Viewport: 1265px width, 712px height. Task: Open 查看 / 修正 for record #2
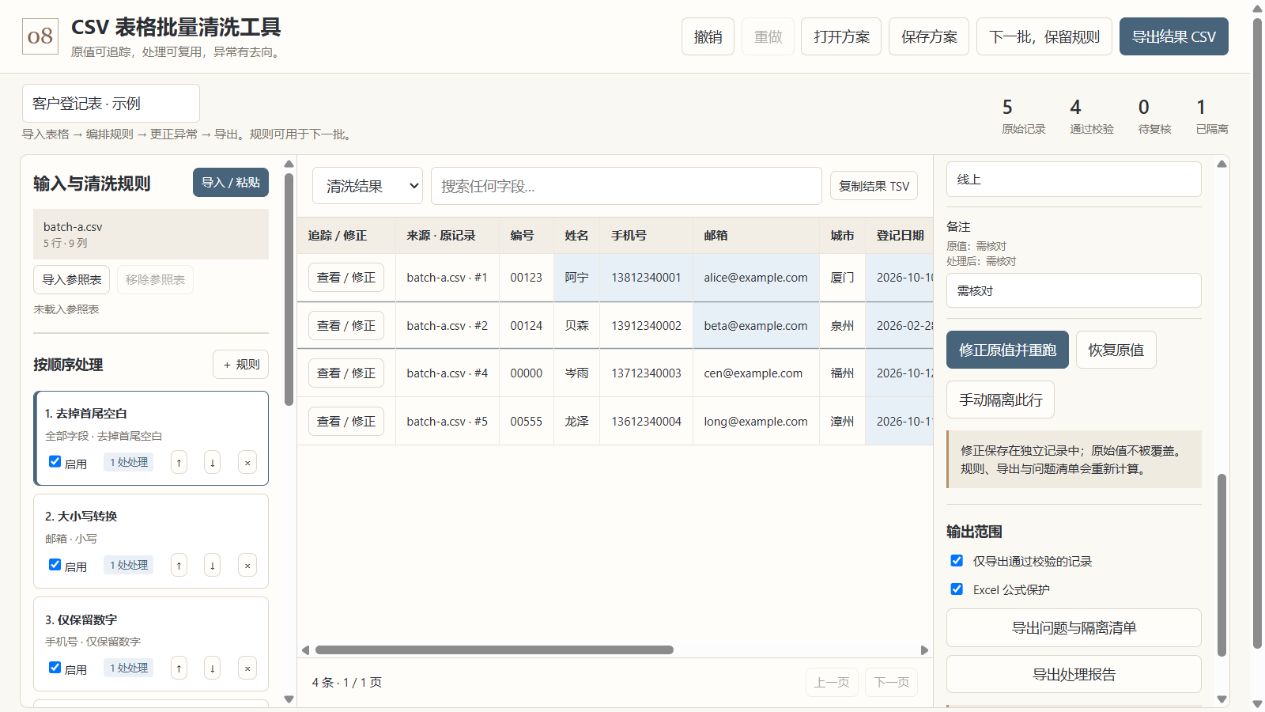click(x=346, y=326)
